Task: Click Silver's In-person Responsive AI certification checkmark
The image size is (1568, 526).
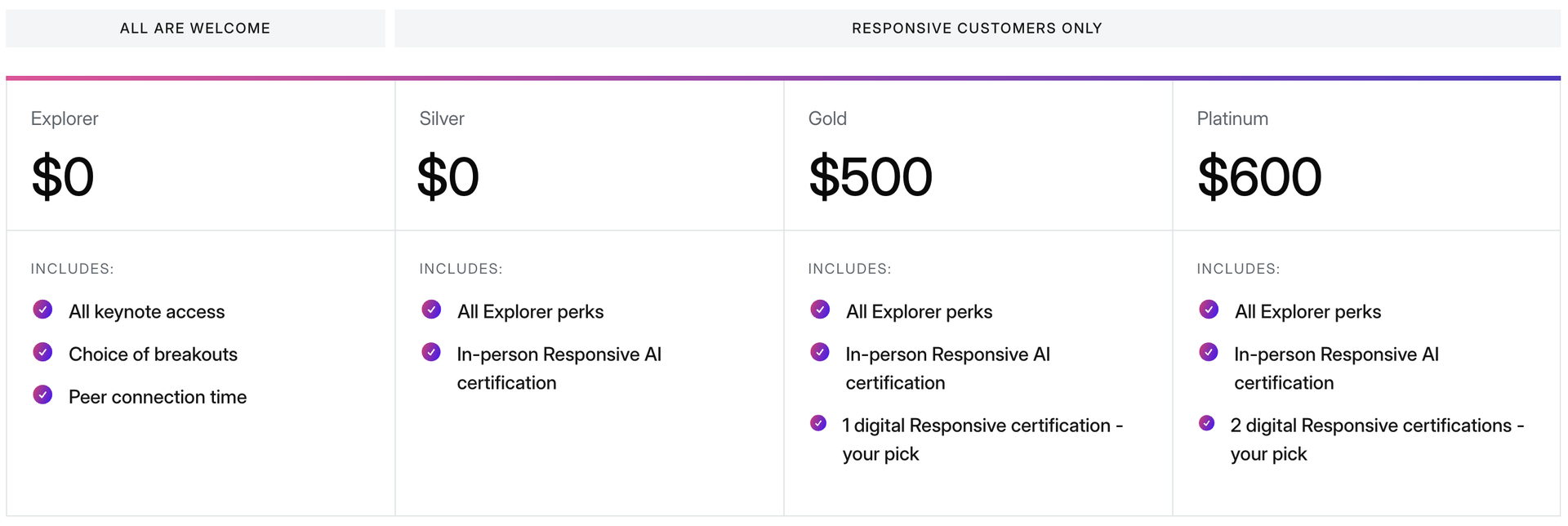Action: pyautogui.click(x=431, y=352)
